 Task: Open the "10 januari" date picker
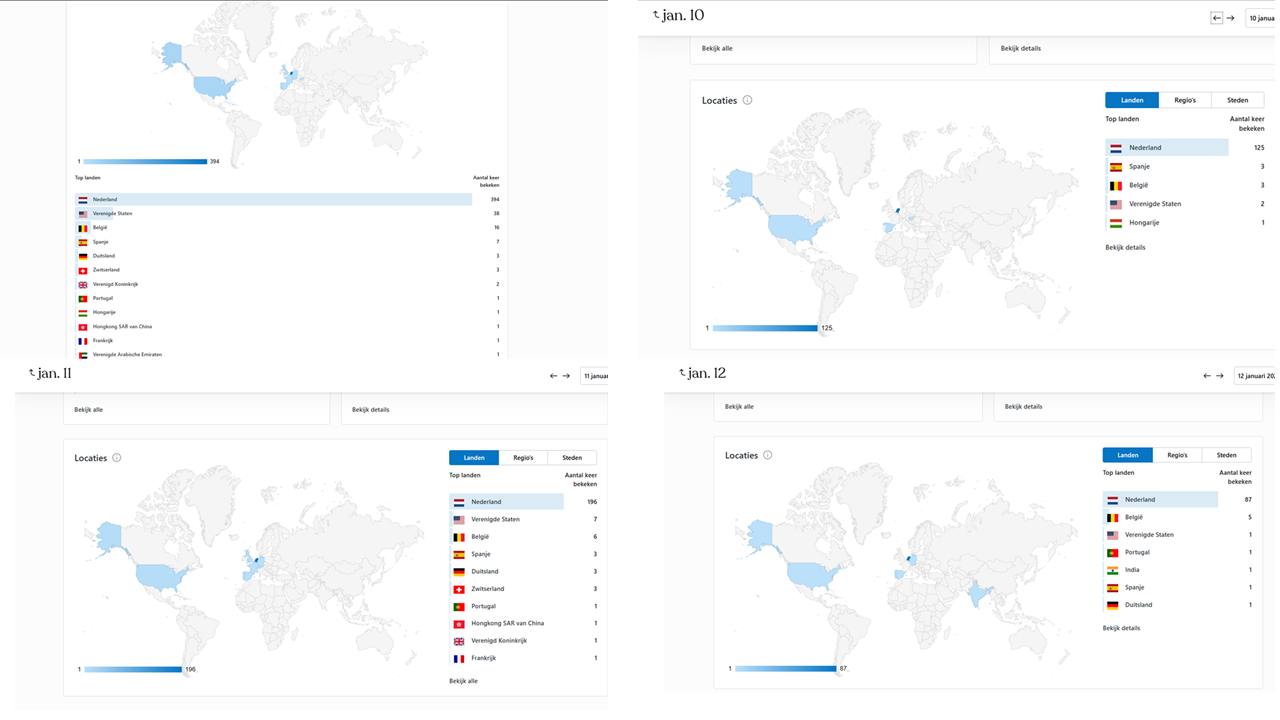(1261, 18)
